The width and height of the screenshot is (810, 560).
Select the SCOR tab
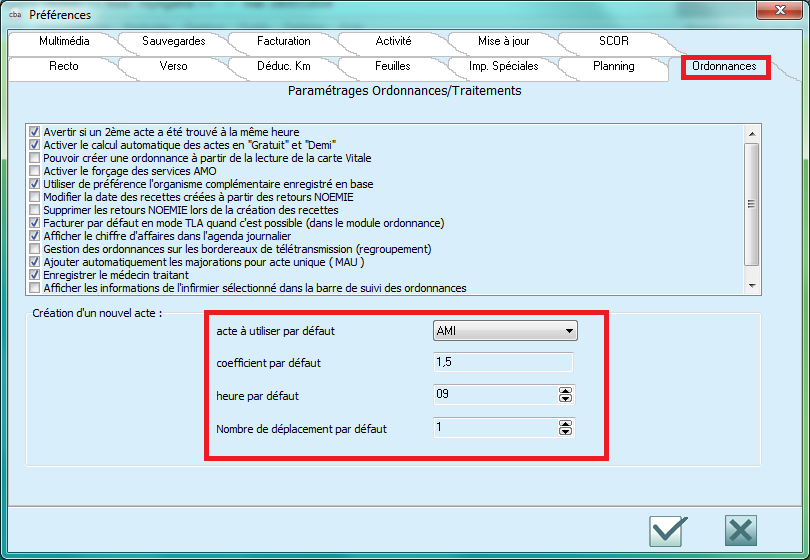point(614,41)
